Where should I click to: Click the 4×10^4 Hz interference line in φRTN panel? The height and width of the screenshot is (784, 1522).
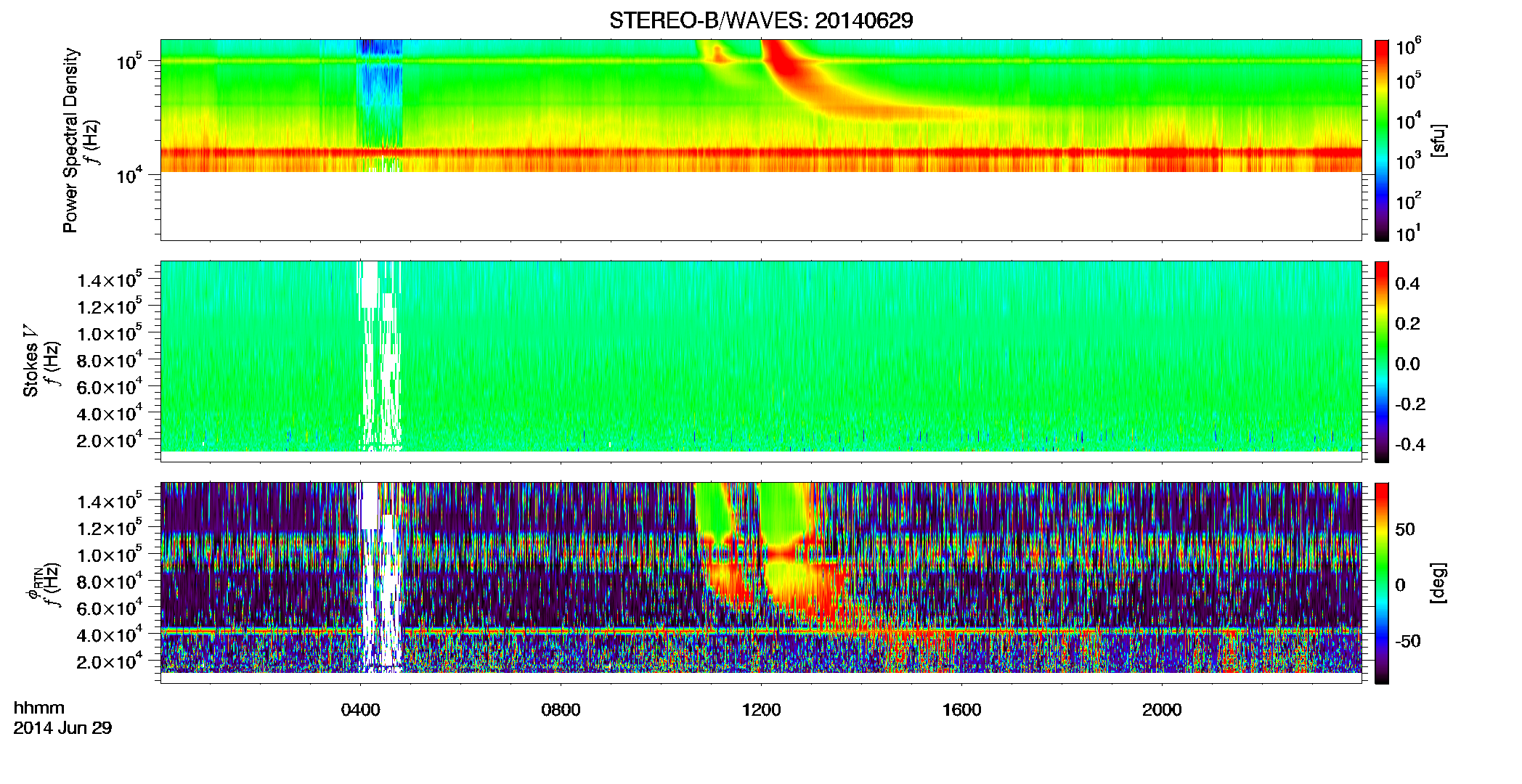(761, 630)
